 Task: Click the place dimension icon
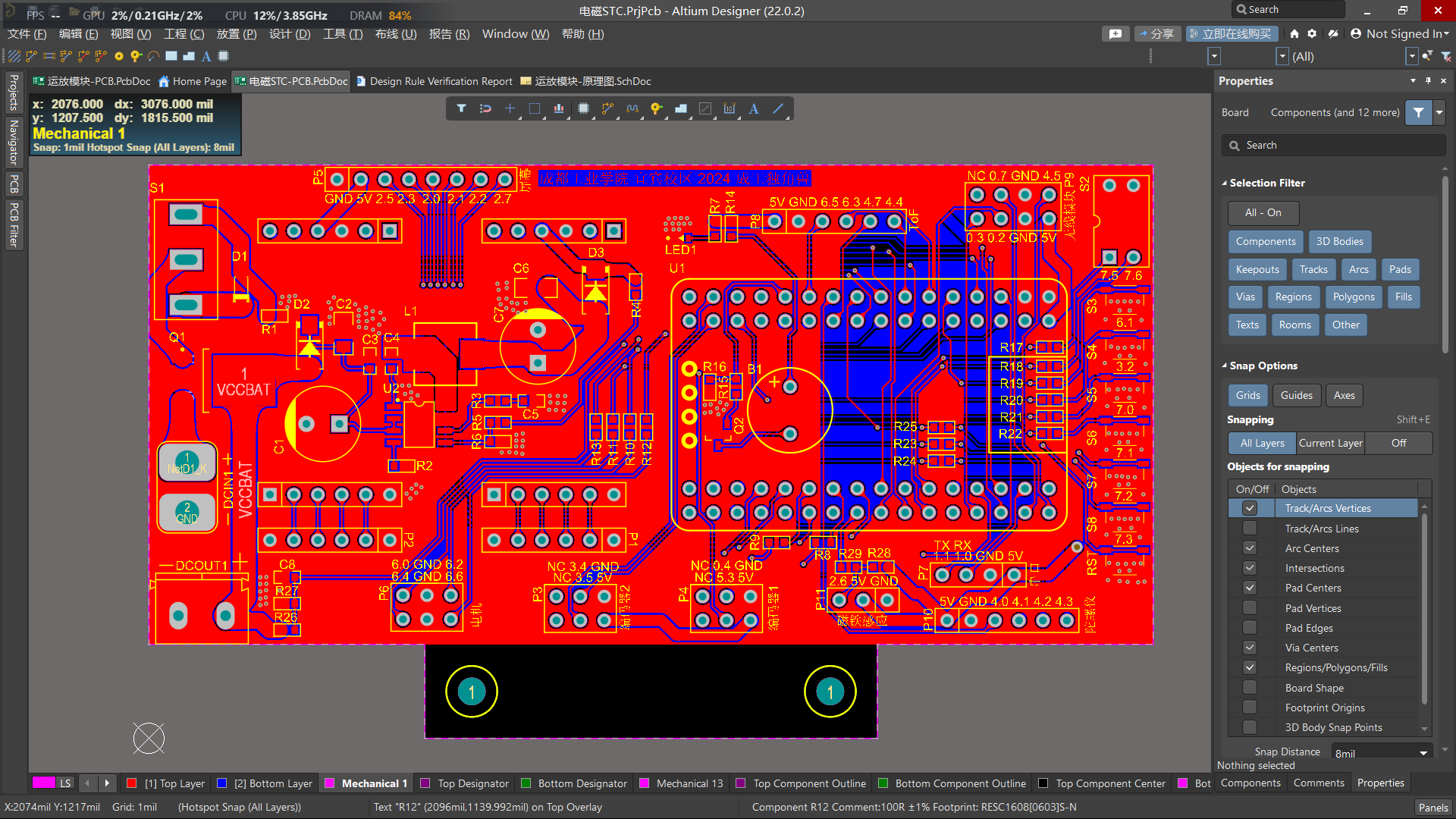[730, 108]
